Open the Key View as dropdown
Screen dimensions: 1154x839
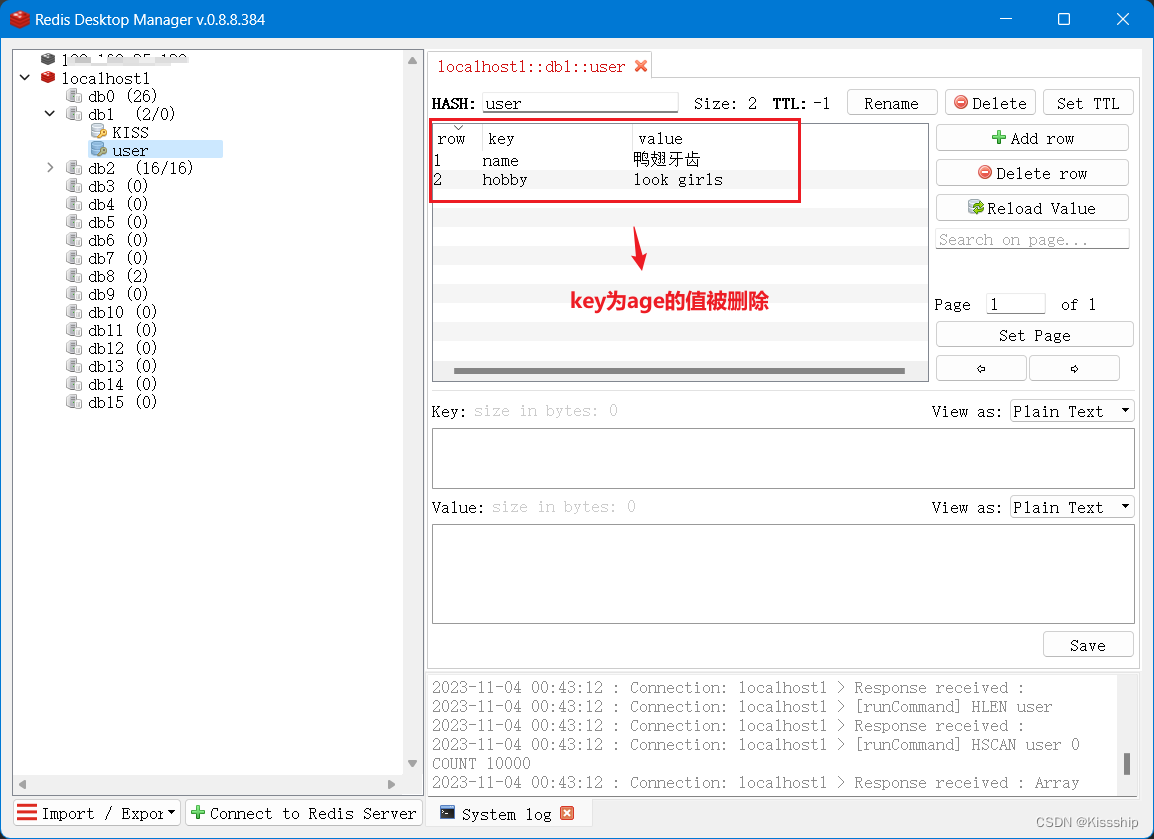click(x=1072, y=411)
